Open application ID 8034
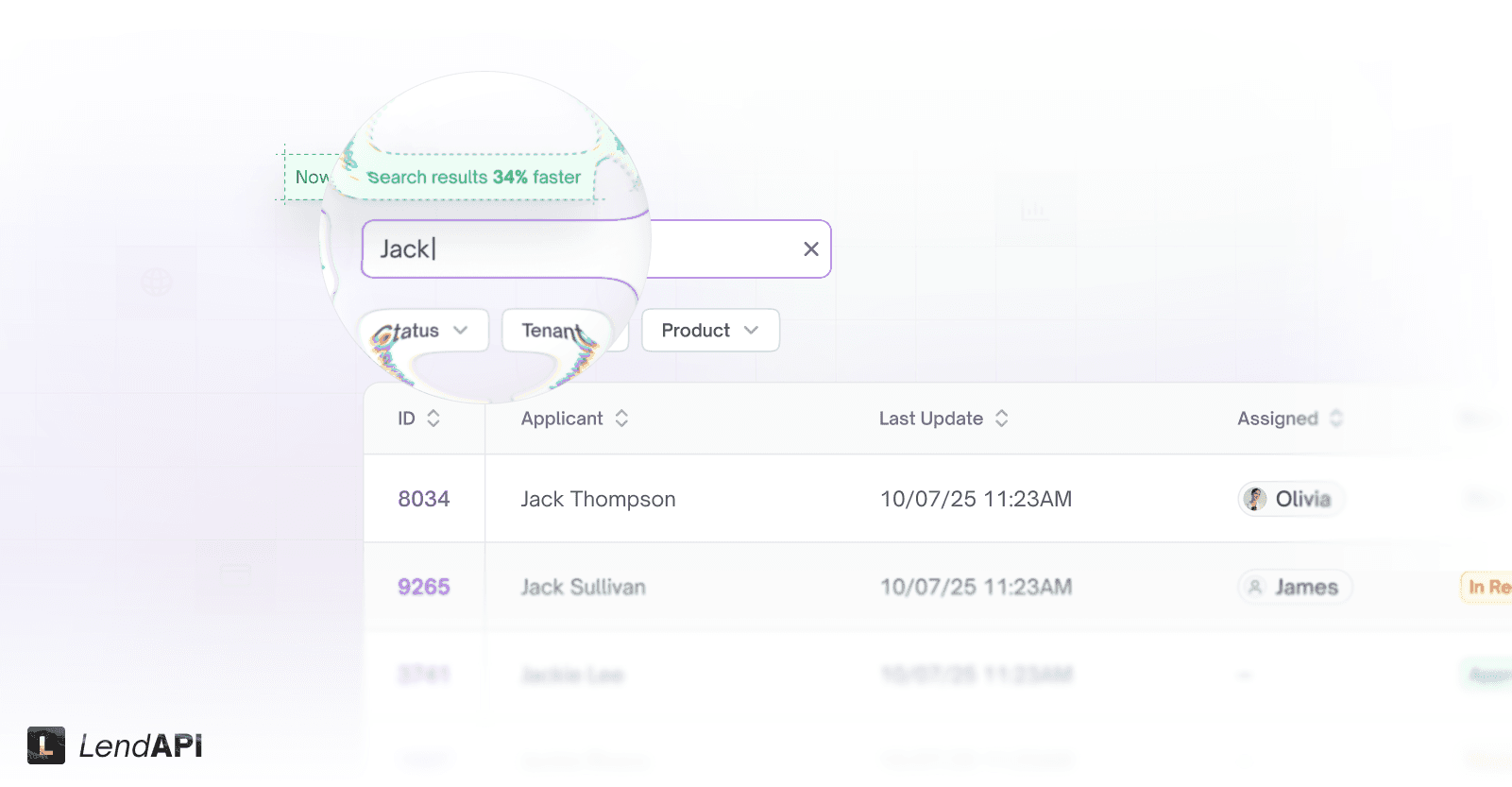1512x787 pixels. tap(424, 499)
